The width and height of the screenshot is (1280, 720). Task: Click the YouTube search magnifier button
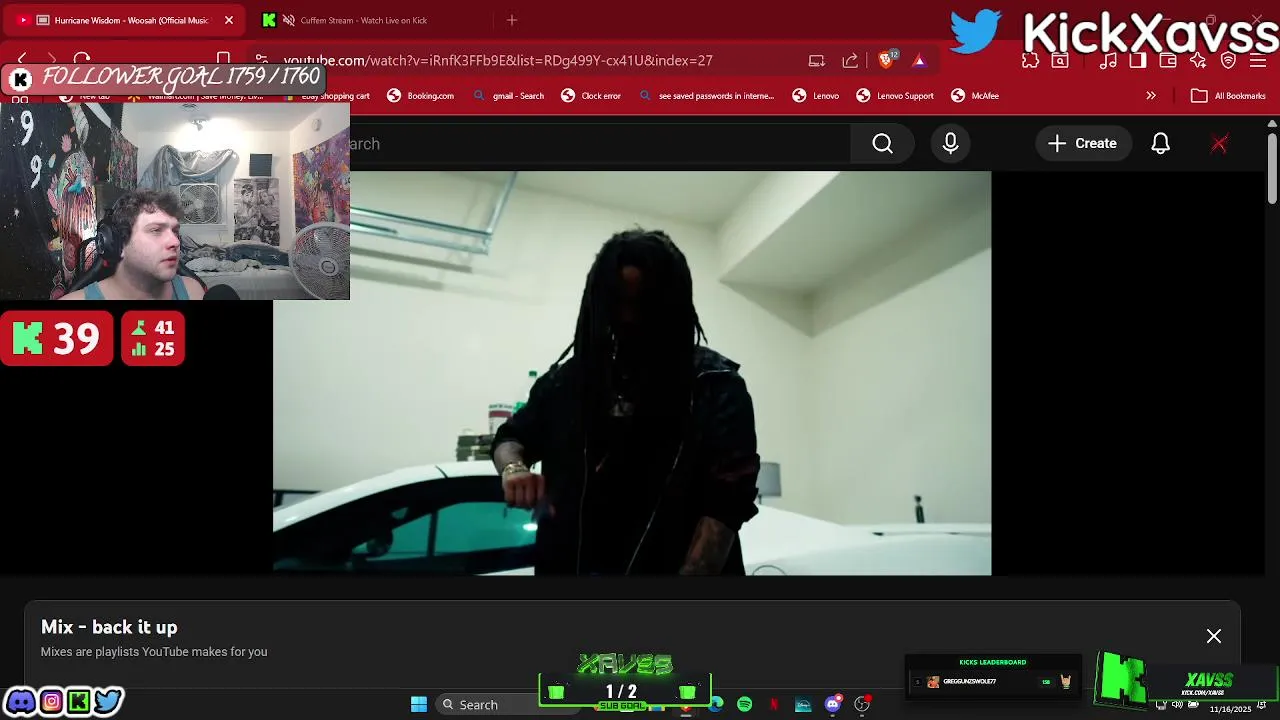(x=882, y=144)
